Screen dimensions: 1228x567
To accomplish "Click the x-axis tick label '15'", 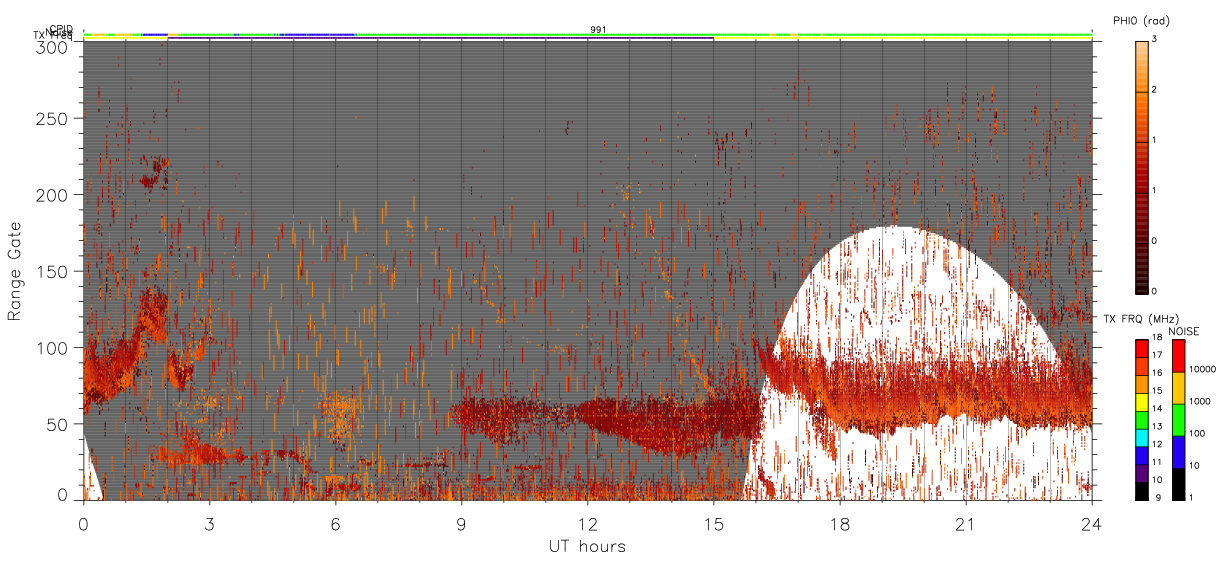I will point(713,524).
